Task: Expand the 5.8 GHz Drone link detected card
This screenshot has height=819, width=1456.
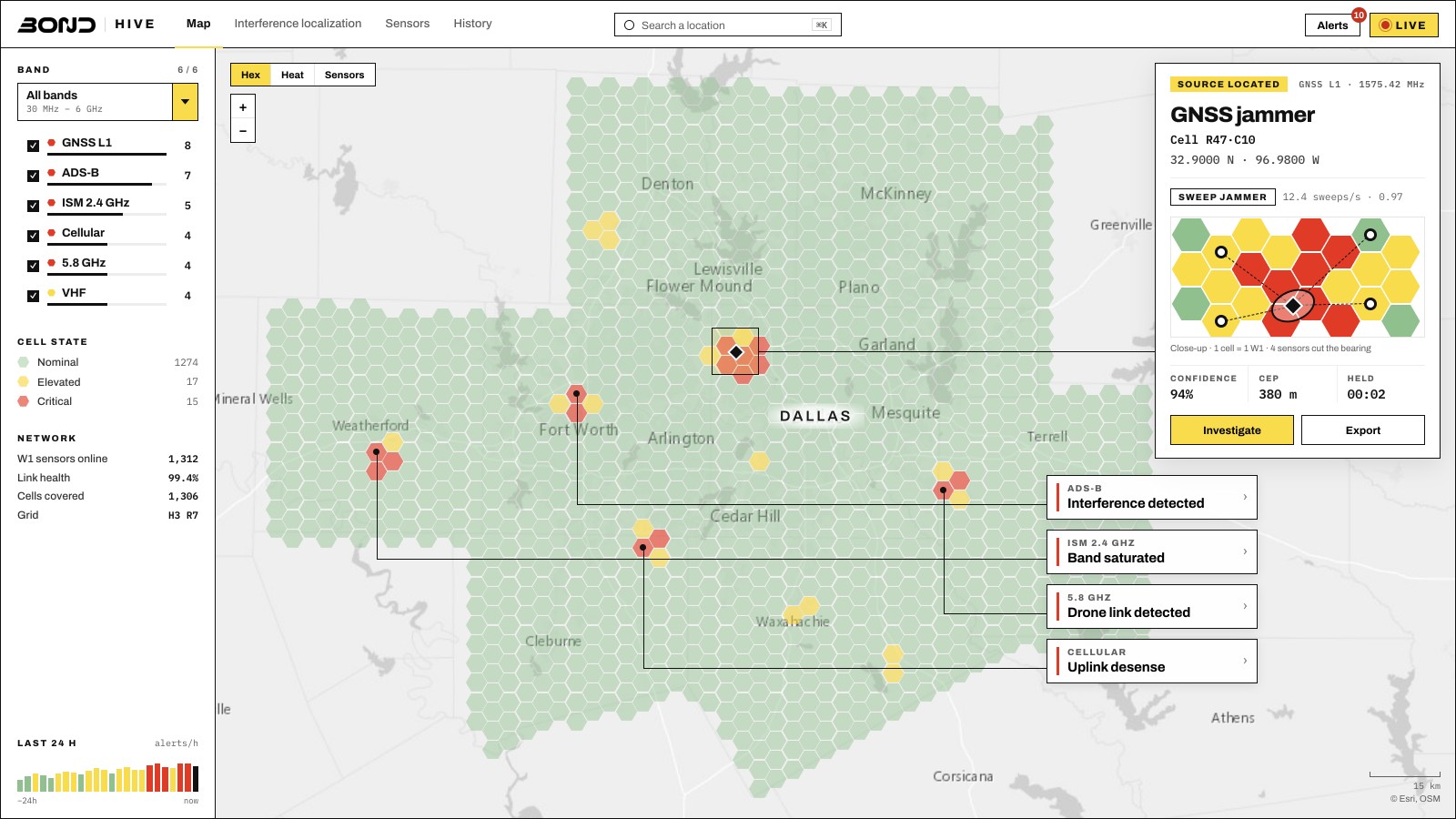Action: pyautogui.click(x=1152, y=606)
